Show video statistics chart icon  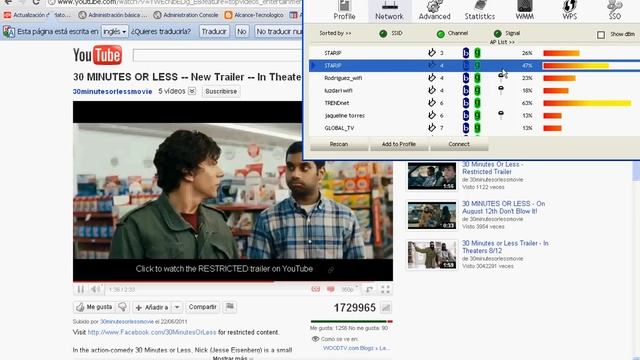pos(386,308)
